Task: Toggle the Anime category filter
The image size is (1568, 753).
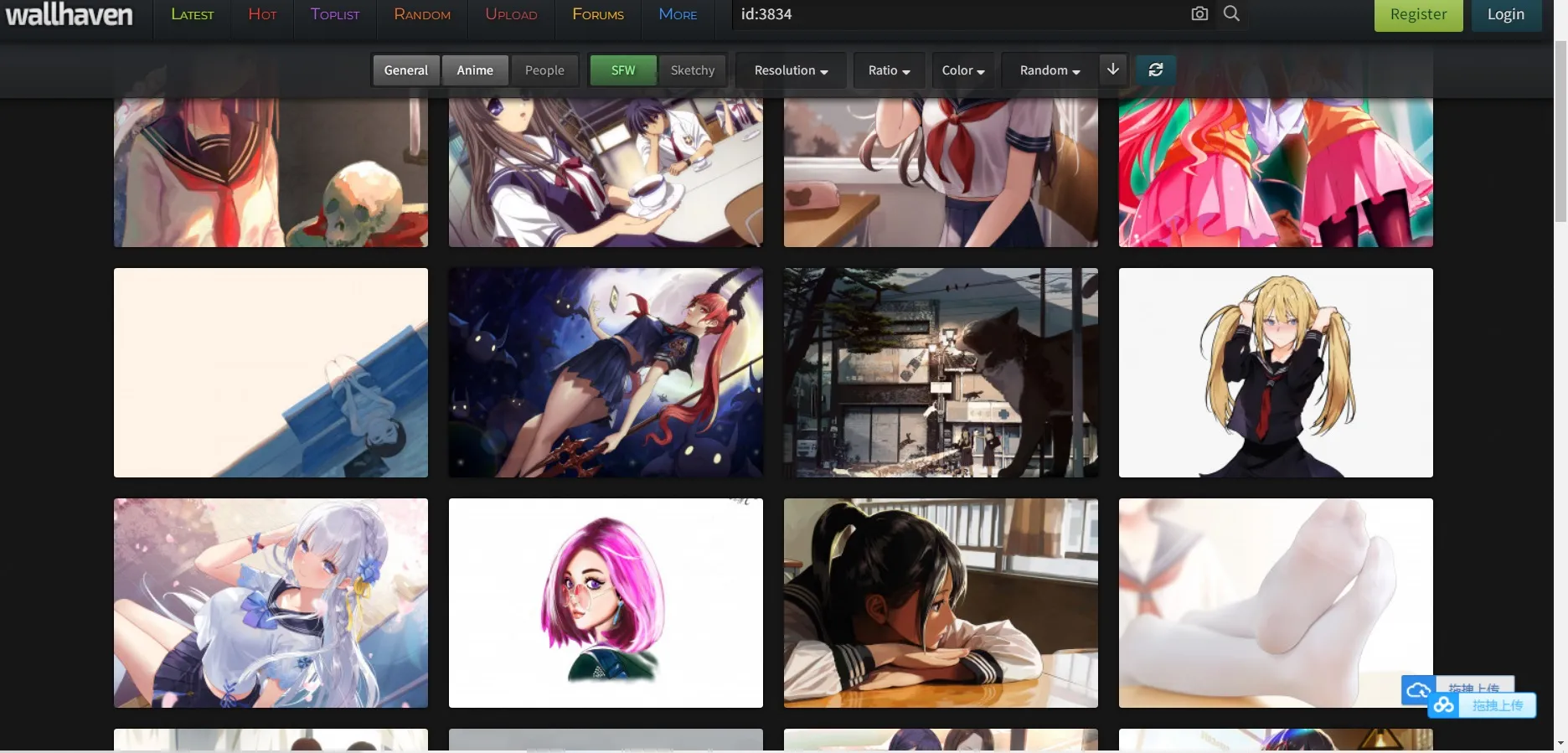Action: [x=475, y=70]
